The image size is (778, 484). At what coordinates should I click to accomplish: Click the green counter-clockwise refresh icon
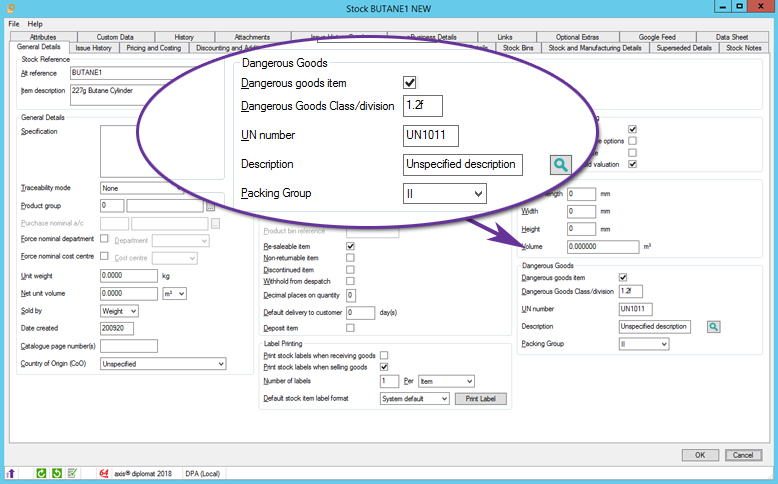pos(57,474)
